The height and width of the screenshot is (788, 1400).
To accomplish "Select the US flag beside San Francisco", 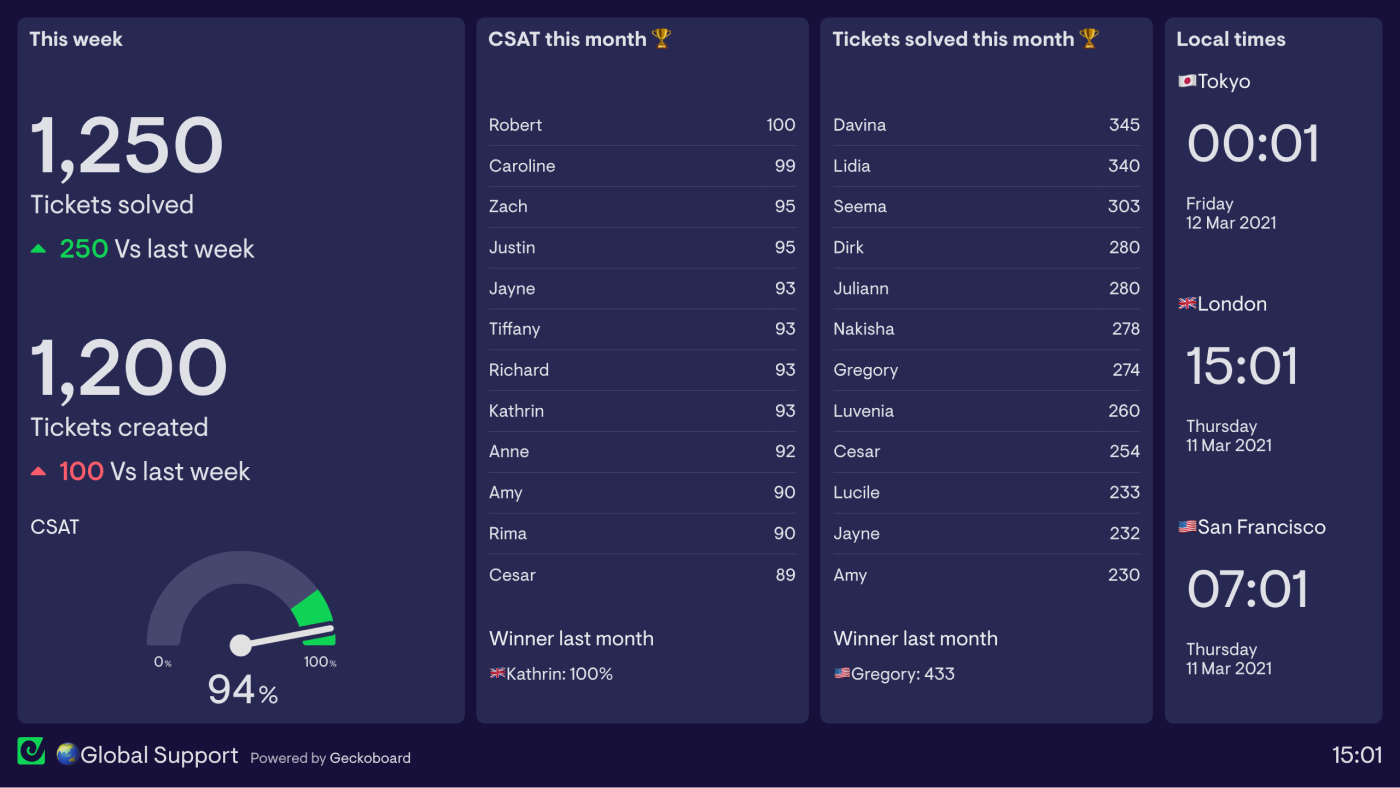I will pos(1187,526).
